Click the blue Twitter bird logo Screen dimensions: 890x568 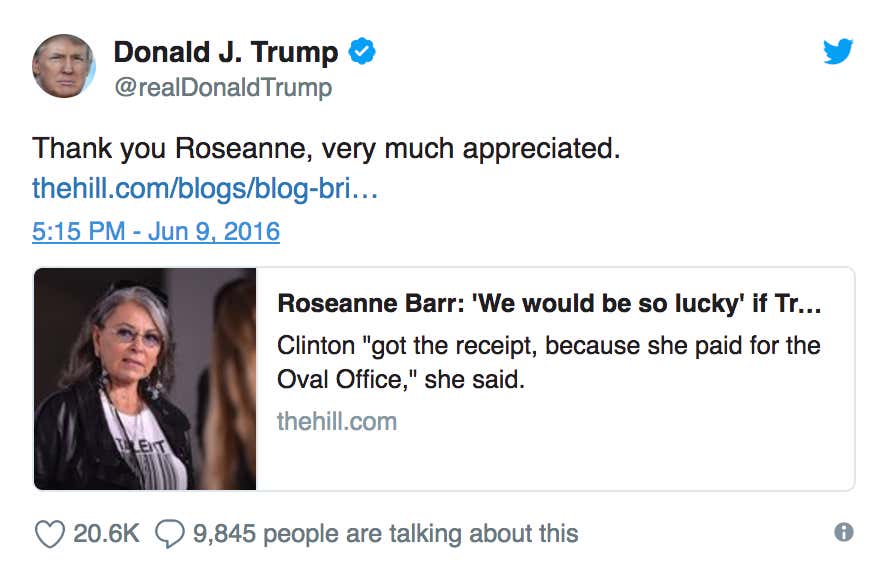(x=838, y=51)
